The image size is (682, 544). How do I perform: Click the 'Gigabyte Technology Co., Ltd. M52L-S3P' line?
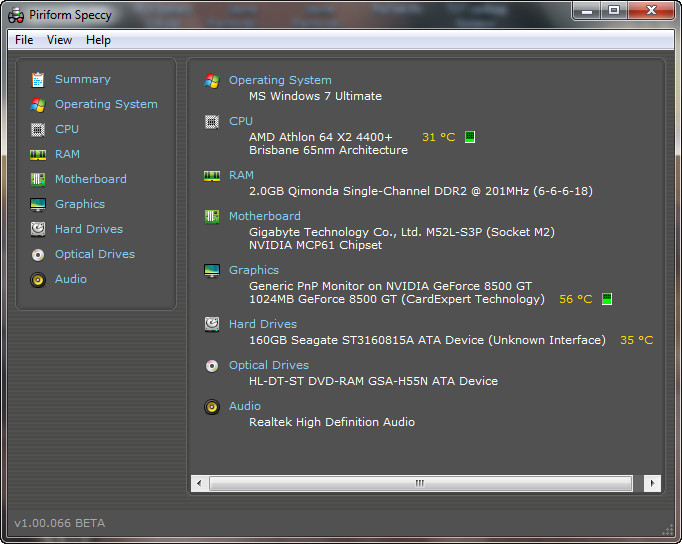[402, 232]
